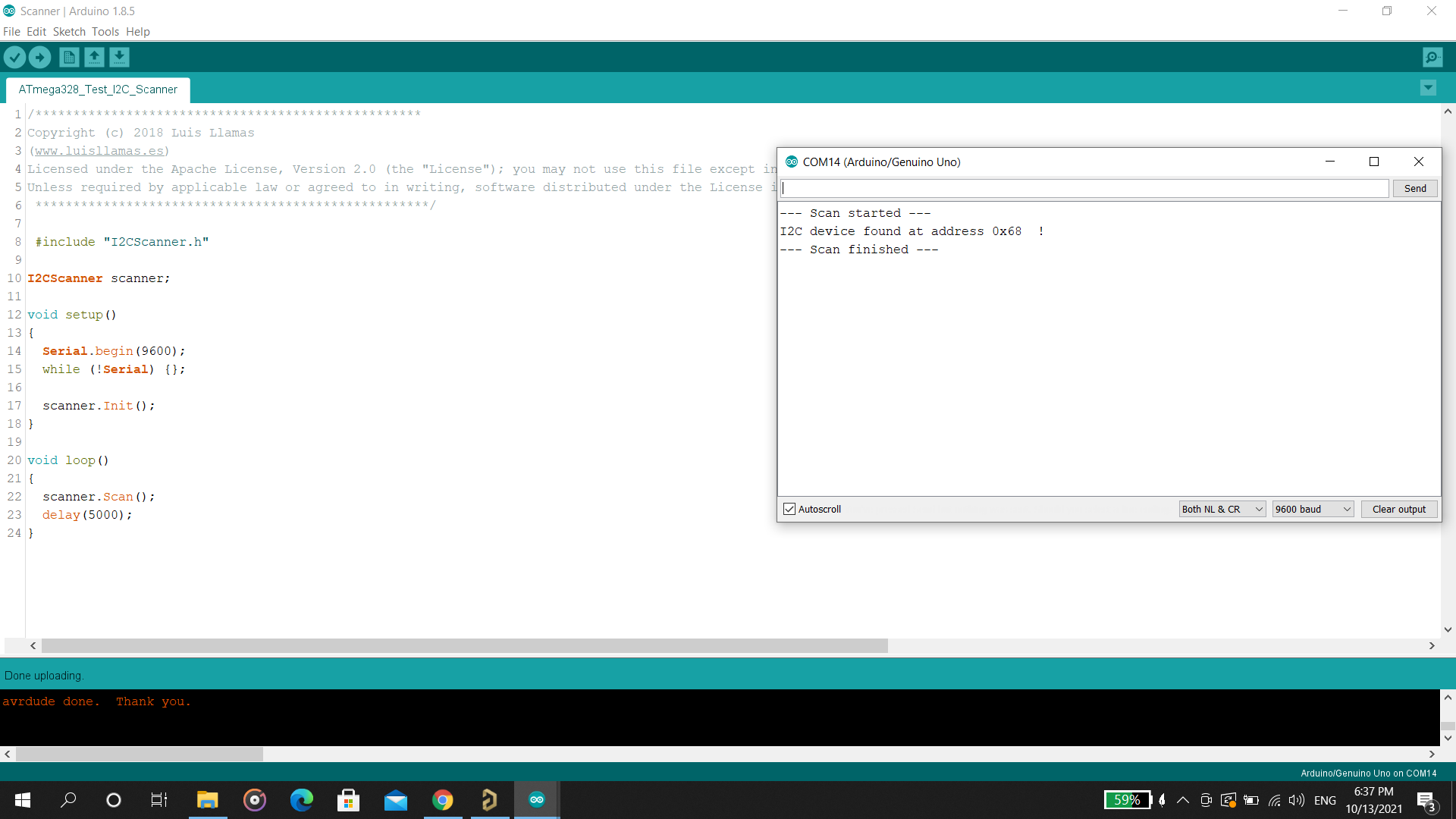This screenshot has height=819, width=1456.
Task: Click the Upload arrow icon
Action: [x=39, y=57]
